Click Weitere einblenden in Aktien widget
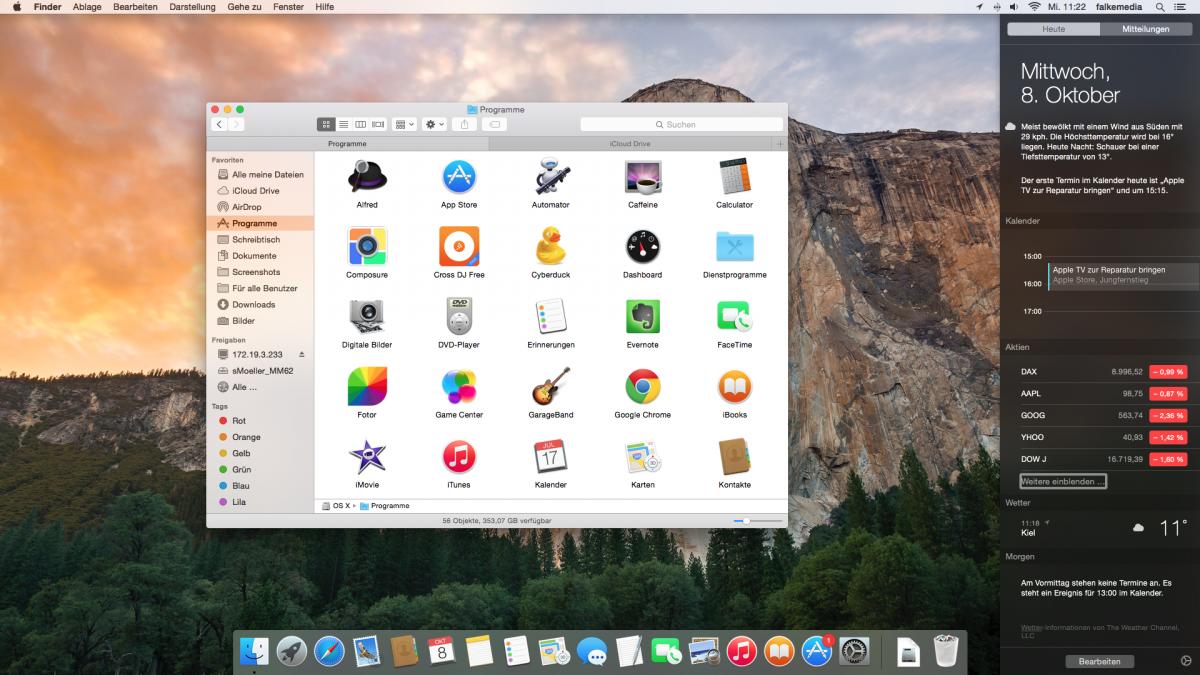The image size is (1200, 675). pos(1063,481)
